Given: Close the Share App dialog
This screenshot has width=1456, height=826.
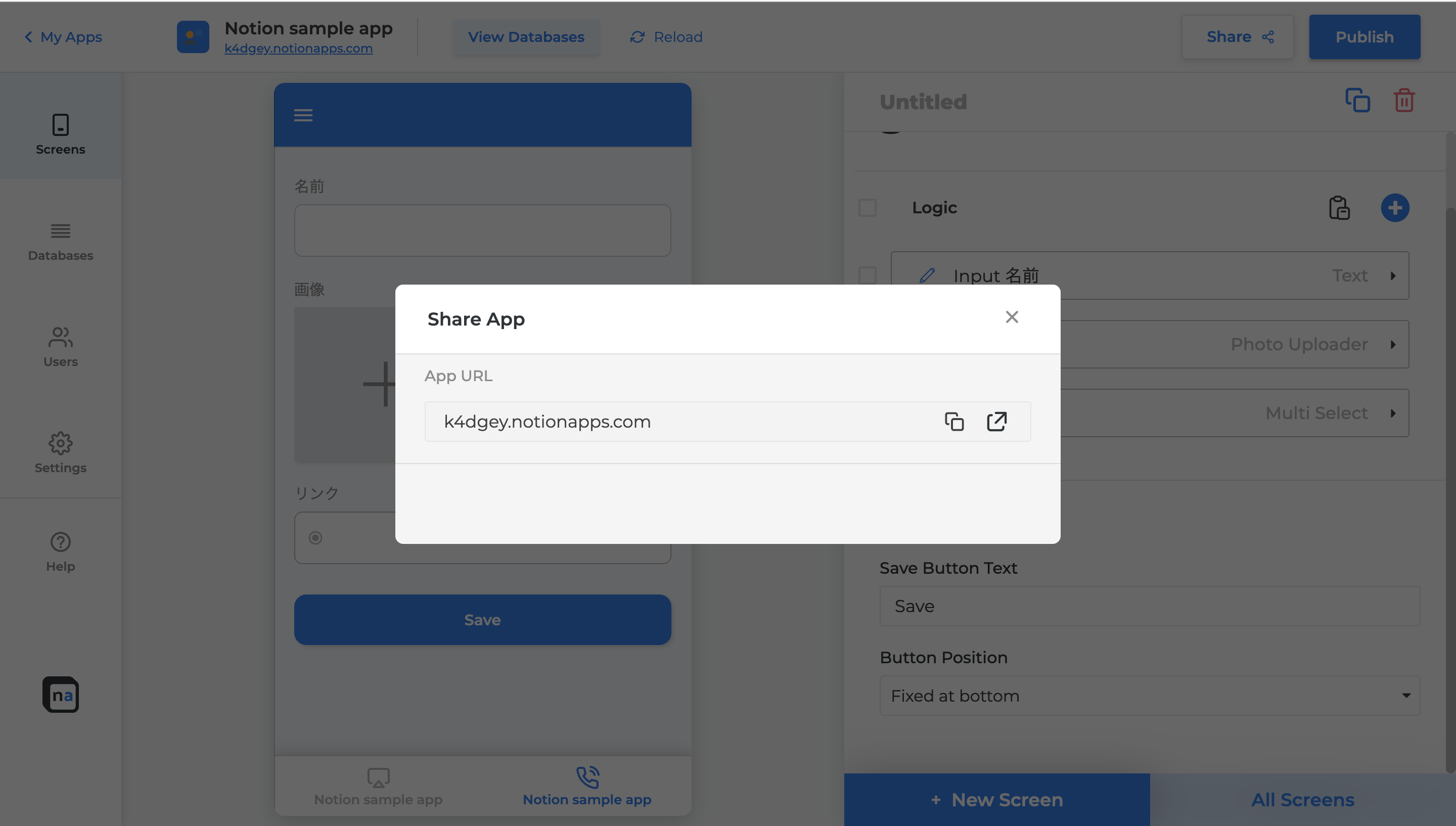Looking at the screenshot, I should click(x=1011, y=317).
